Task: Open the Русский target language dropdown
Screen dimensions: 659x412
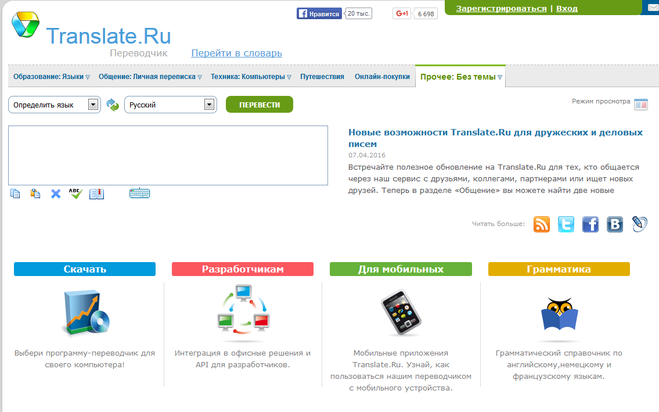Action: point(170,104)
